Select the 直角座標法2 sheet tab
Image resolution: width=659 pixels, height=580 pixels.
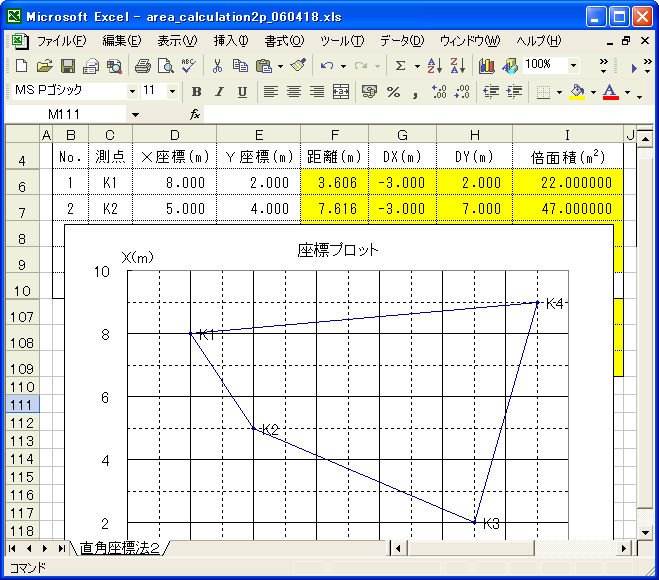pyautogui.click(x=120, y=548)
